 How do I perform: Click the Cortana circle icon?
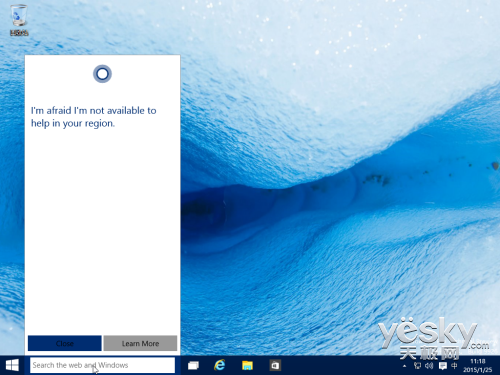pyautogui.click(x=102, y=74)
